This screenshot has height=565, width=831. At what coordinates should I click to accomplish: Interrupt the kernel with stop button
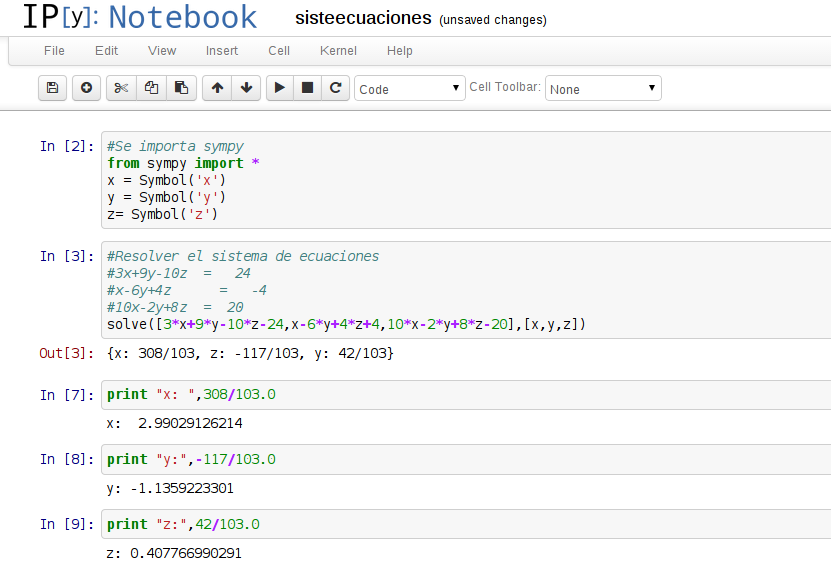pyautogui.click(x=308, y=88)
